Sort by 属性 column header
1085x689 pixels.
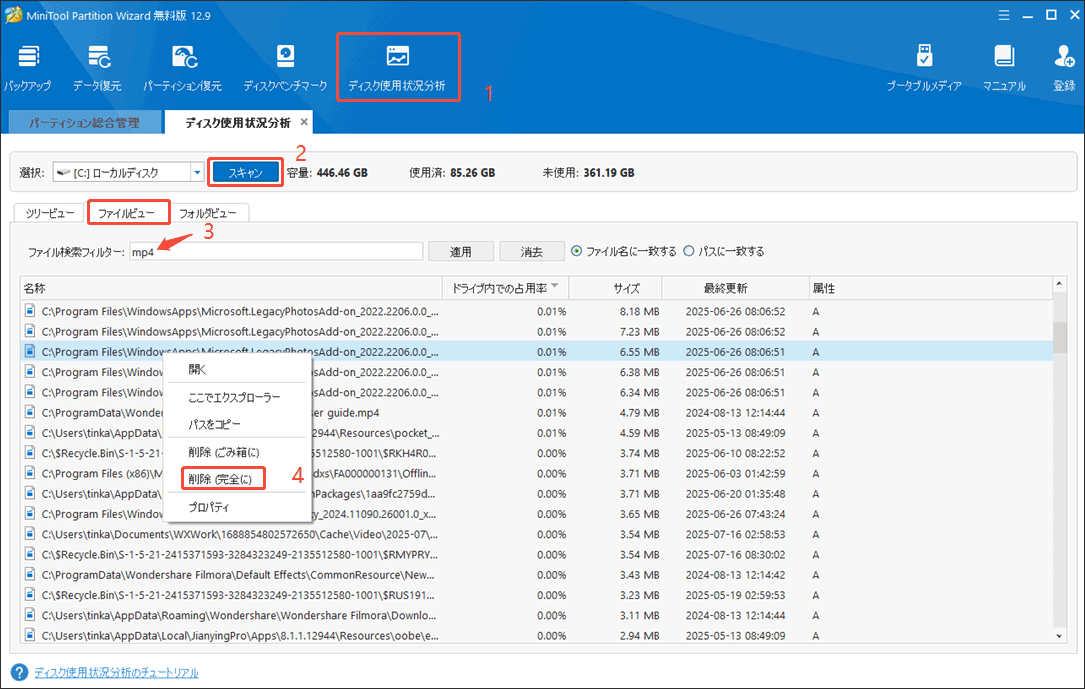coord(931,288)
